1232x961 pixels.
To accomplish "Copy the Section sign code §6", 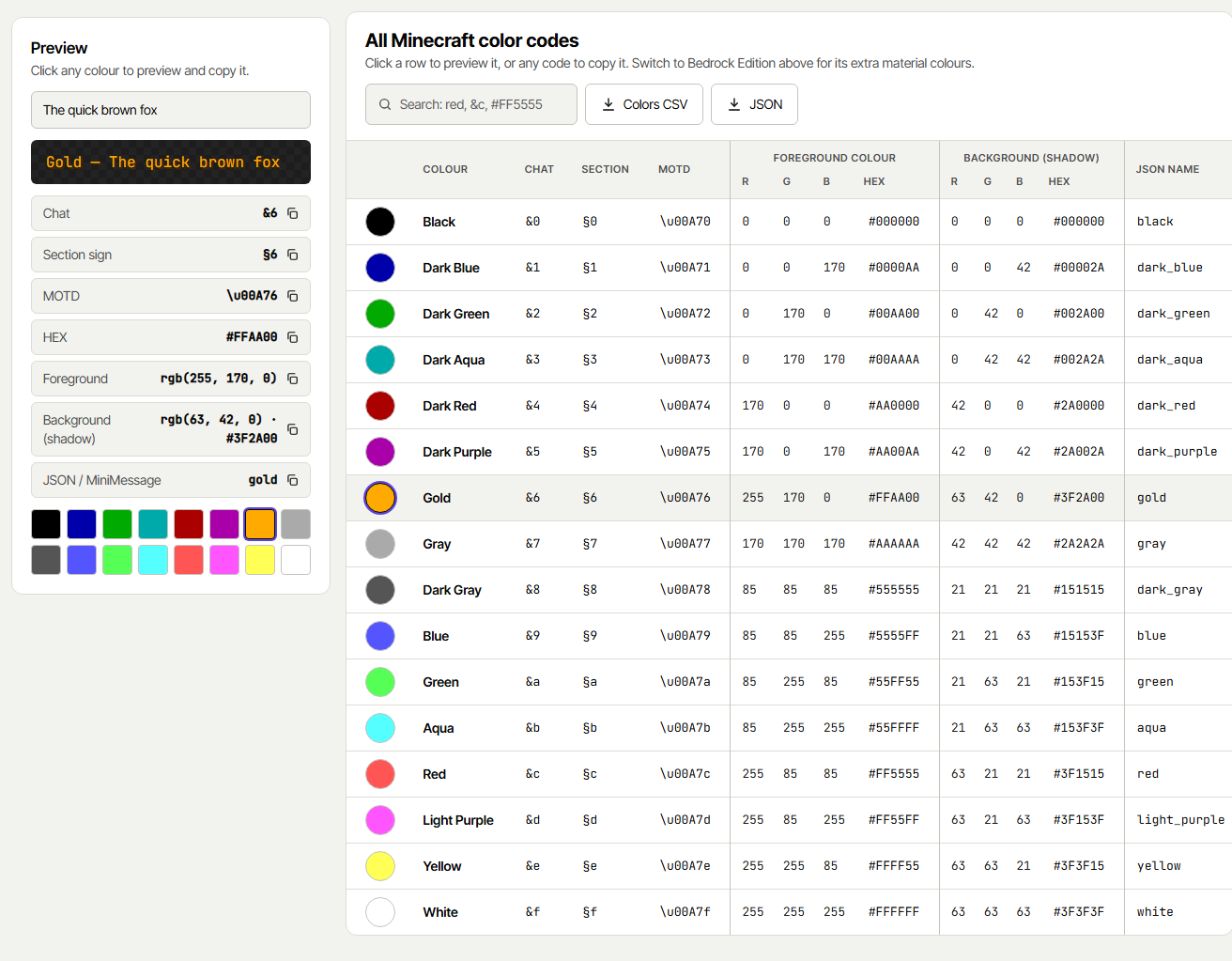I will tap(292, 255).
